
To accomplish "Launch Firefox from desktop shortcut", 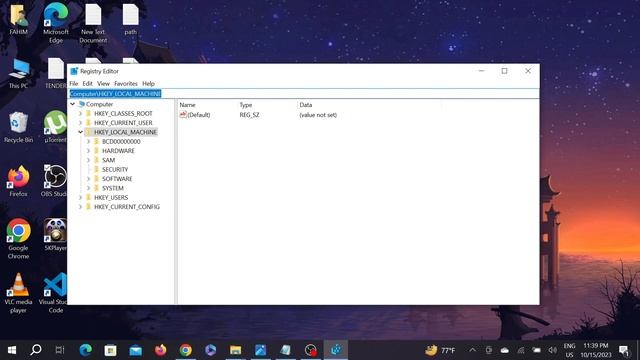I will [x=18, y=181].
